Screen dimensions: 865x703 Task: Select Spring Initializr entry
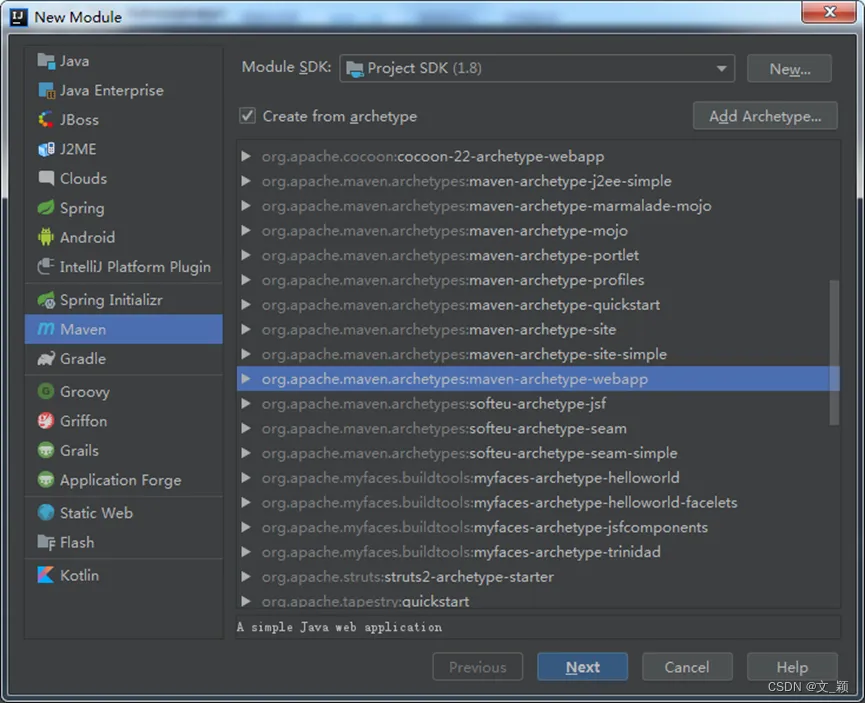pos(124,300)
